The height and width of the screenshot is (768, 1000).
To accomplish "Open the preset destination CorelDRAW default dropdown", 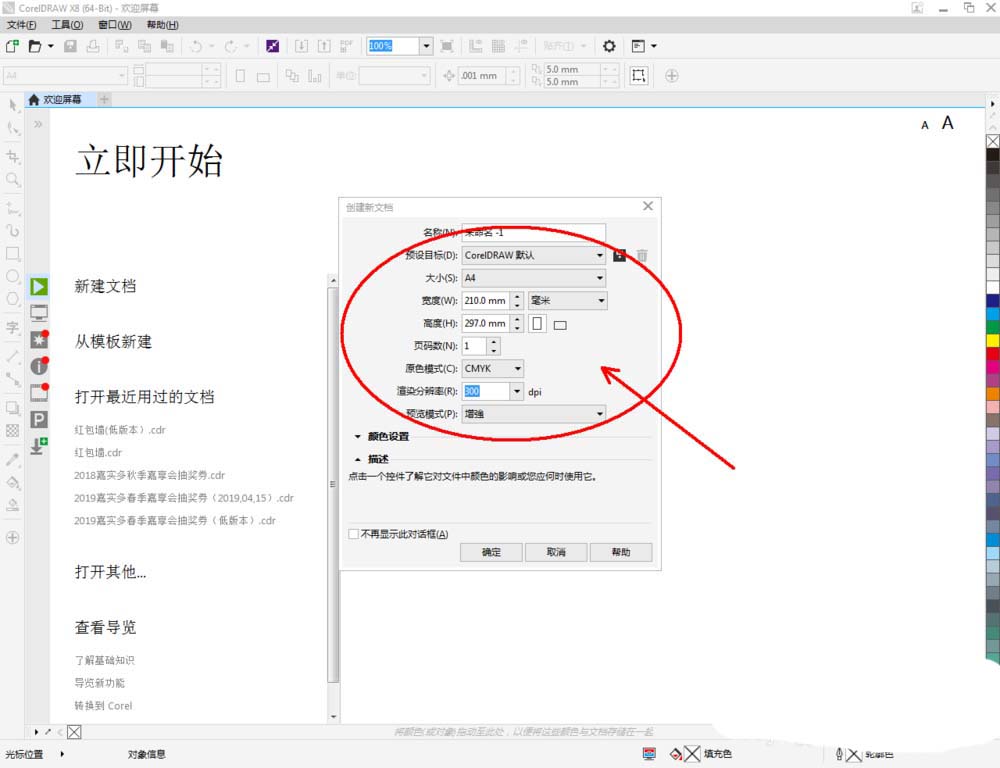I will 534,255.
